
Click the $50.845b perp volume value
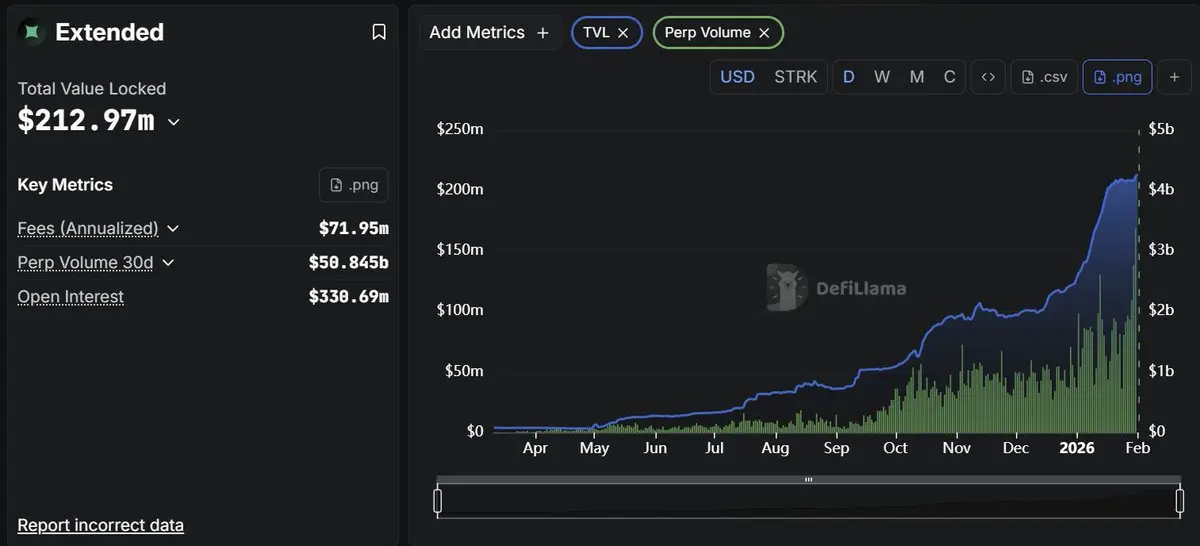[x=349, y=263]
